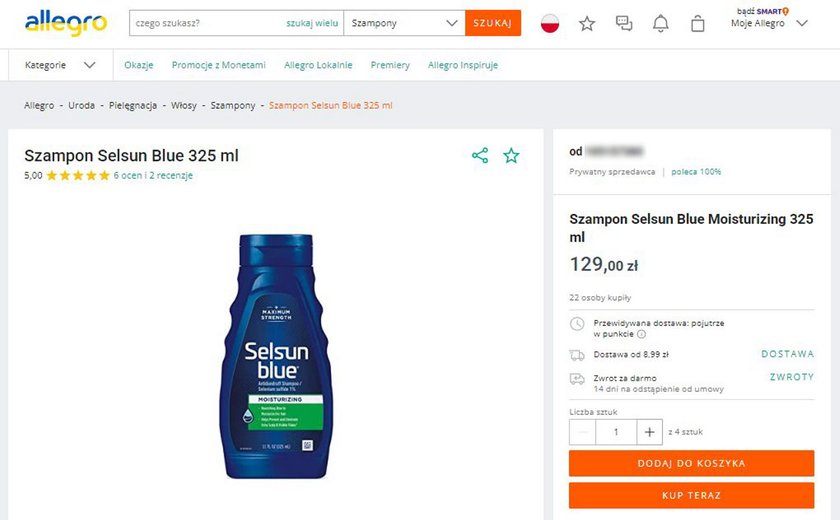
Task: Decrease quantity with minus button
Action: pos(583,432)
